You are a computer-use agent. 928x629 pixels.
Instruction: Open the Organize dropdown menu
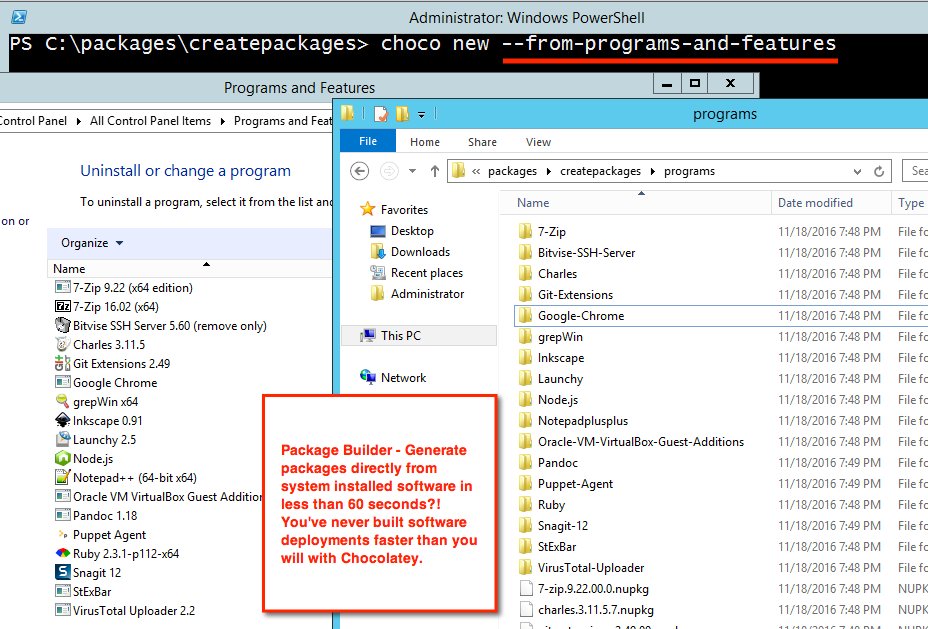(92, 243)
